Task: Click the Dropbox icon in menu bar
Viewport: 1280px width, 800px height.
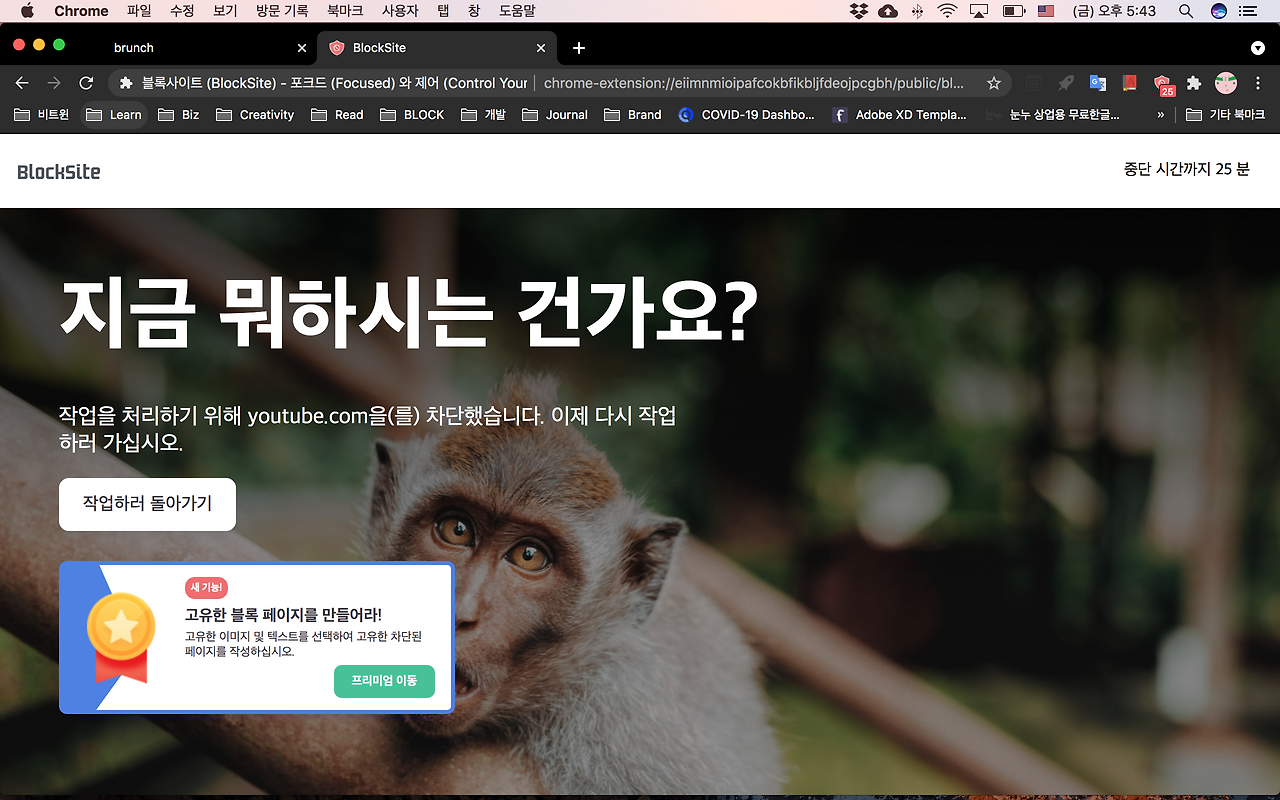Action: (x=858, y=11)
